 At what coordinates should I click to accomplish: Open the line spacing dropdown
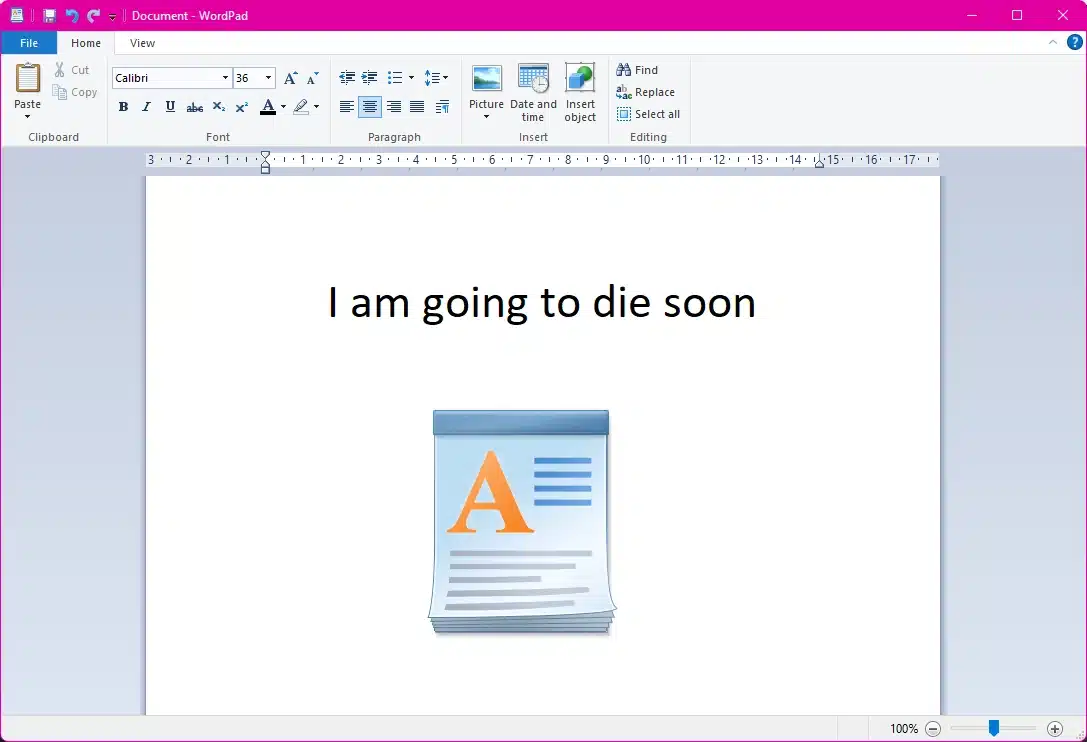pyautogui.click(x=436, y=78)
